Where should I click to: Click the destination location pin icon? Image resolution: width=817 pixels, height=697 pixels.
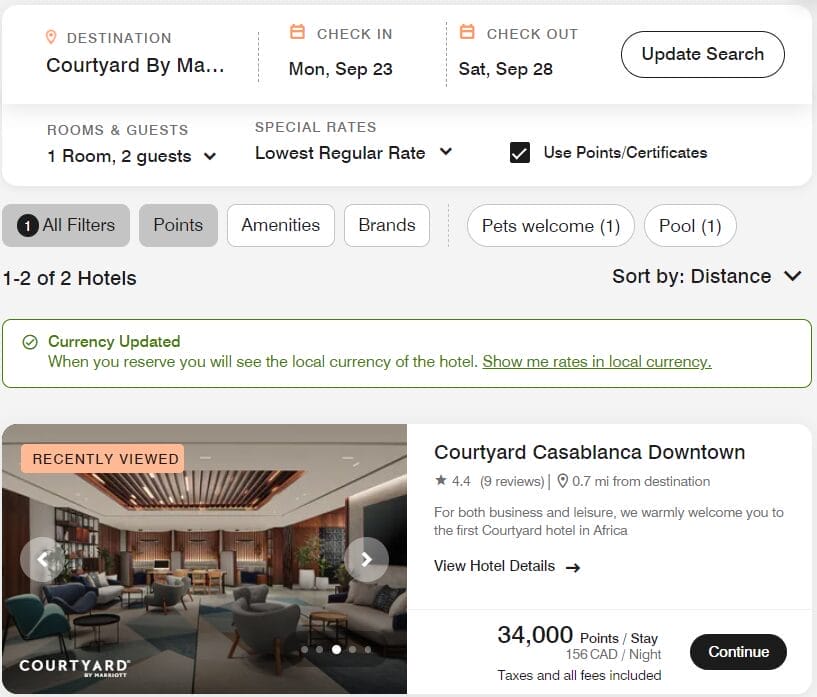(x=51, y=37)
